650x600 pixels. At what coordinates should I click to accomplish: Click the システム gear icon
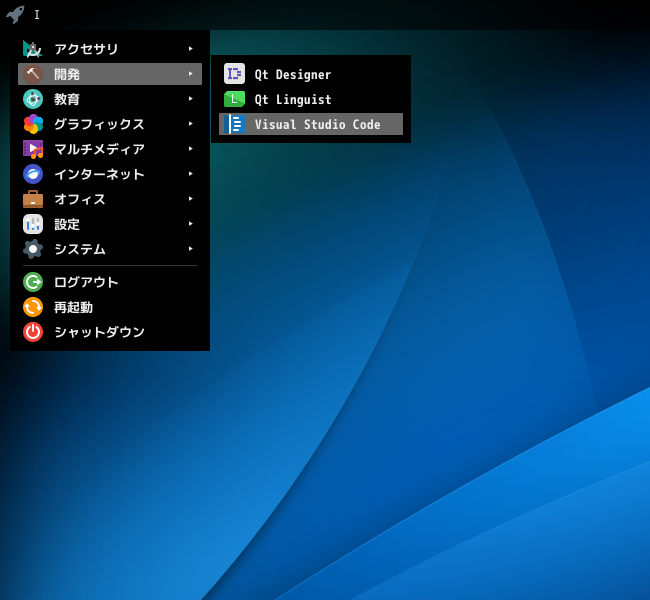33,249
